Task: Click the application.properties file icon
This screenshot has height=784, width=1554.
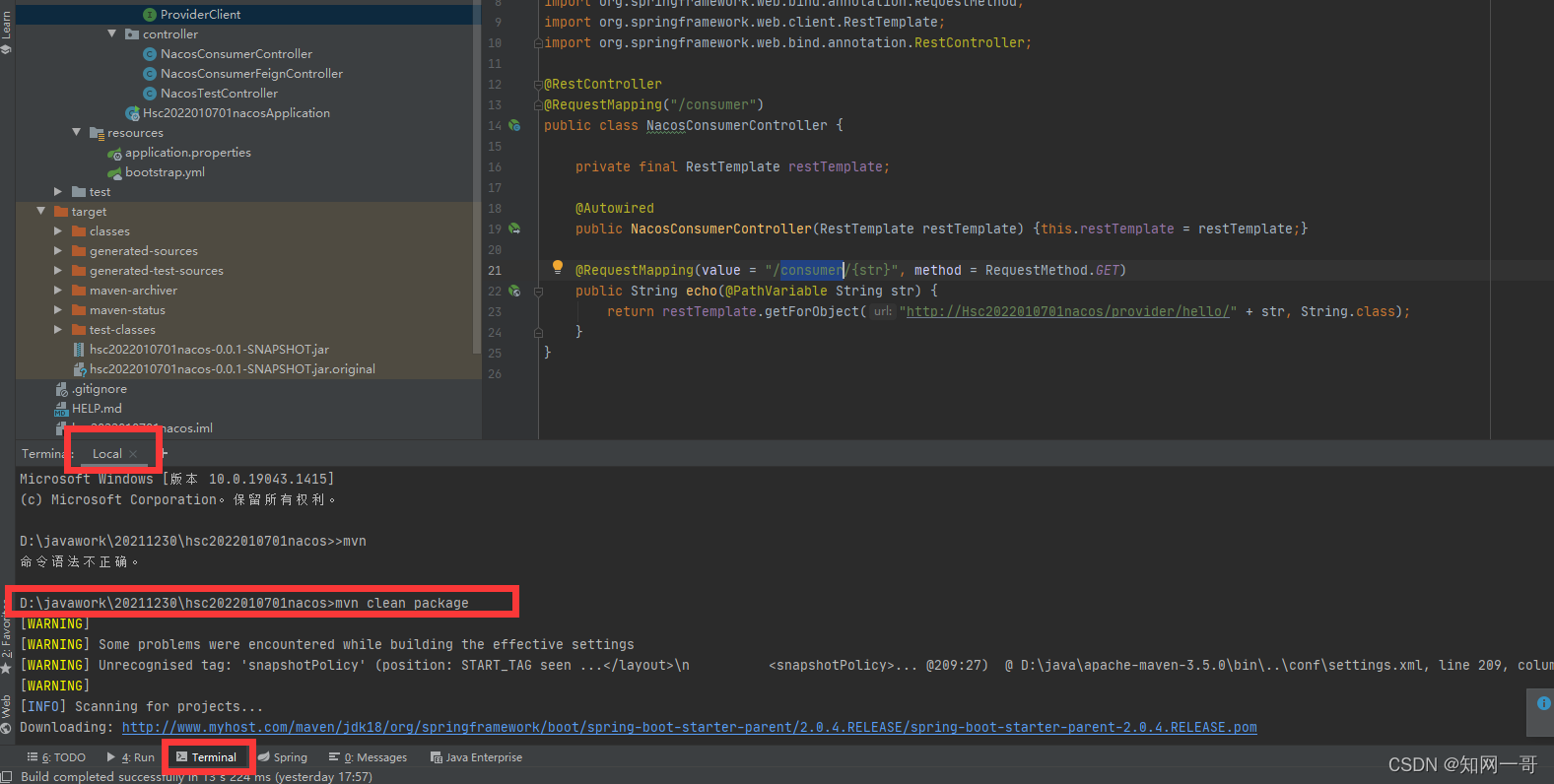Action: [x=114, y=154]
